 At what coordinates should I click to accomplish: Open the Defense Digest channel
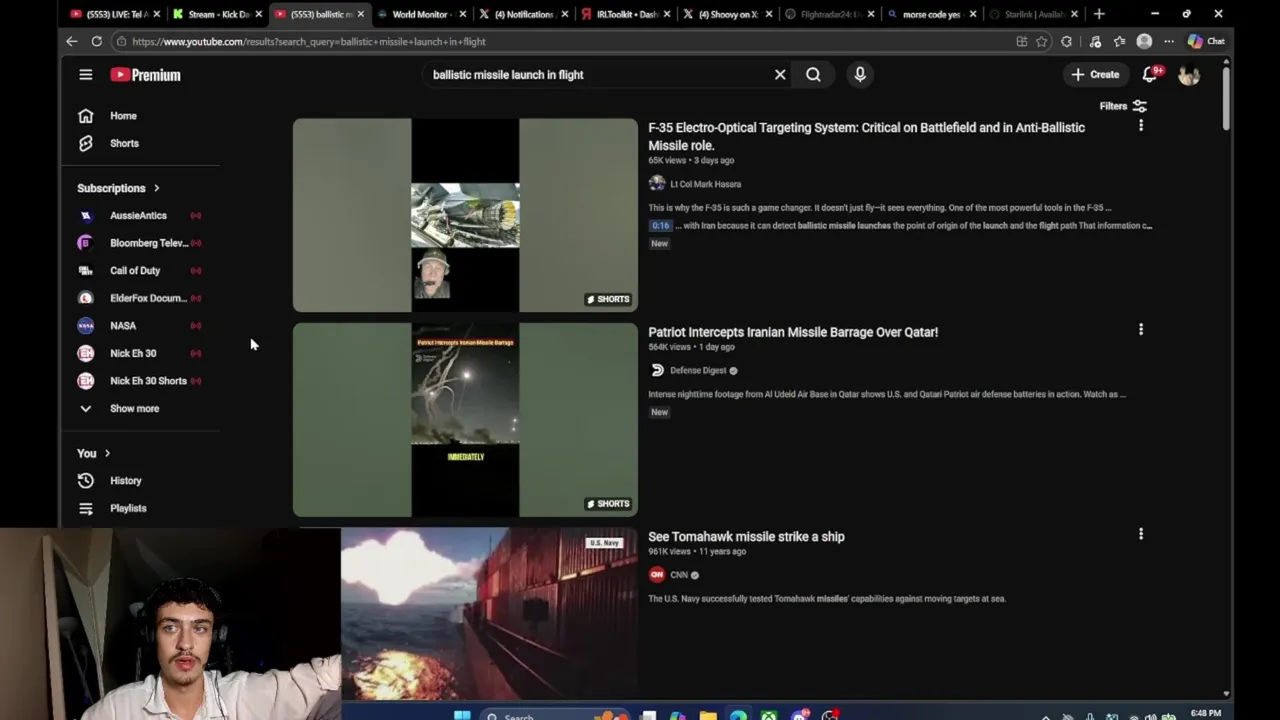[x=698, y=370]
